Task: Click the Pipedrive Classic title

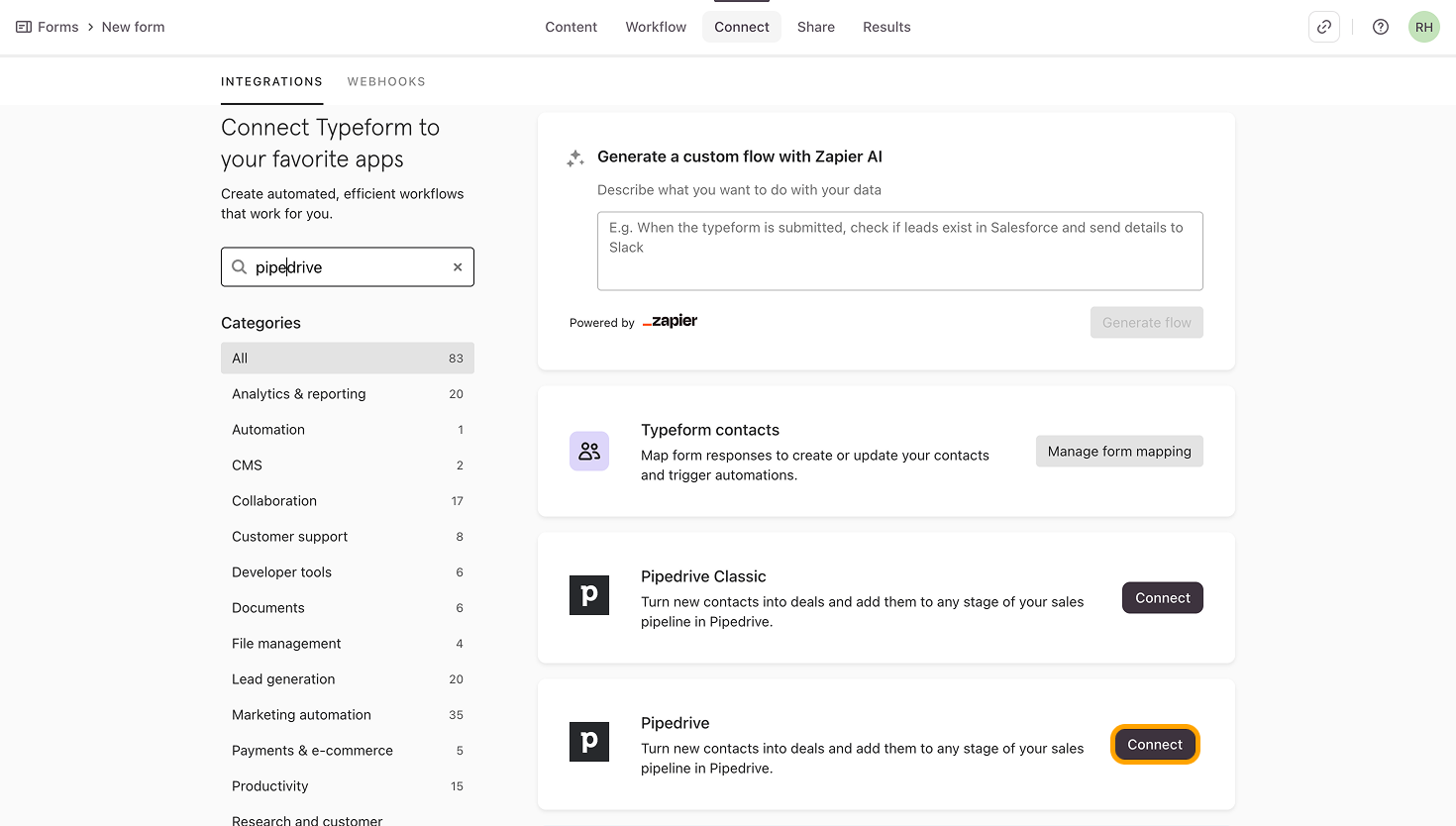Action: (x=703, y=576)
